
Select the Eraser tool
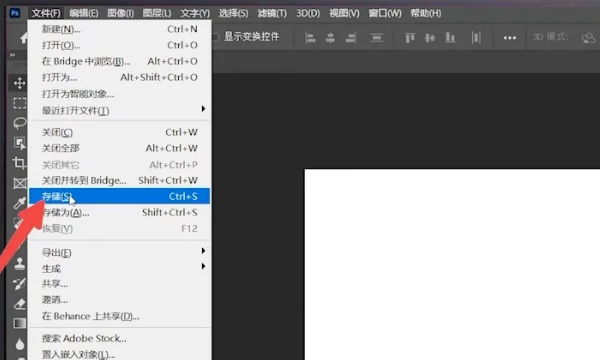[20, 304]
